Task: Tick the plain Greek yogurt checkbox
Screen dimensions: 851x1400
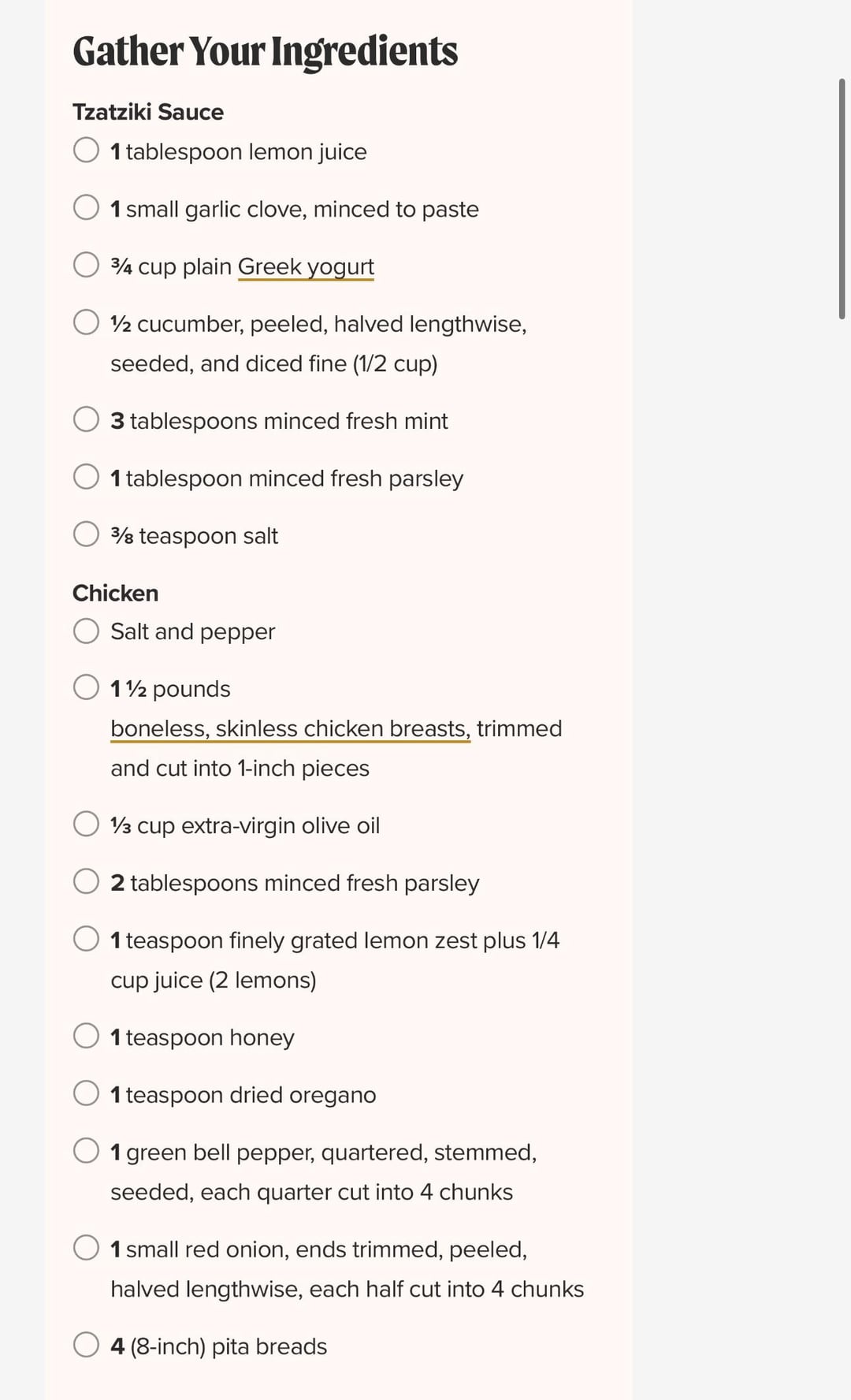Action: coord(86,265)
